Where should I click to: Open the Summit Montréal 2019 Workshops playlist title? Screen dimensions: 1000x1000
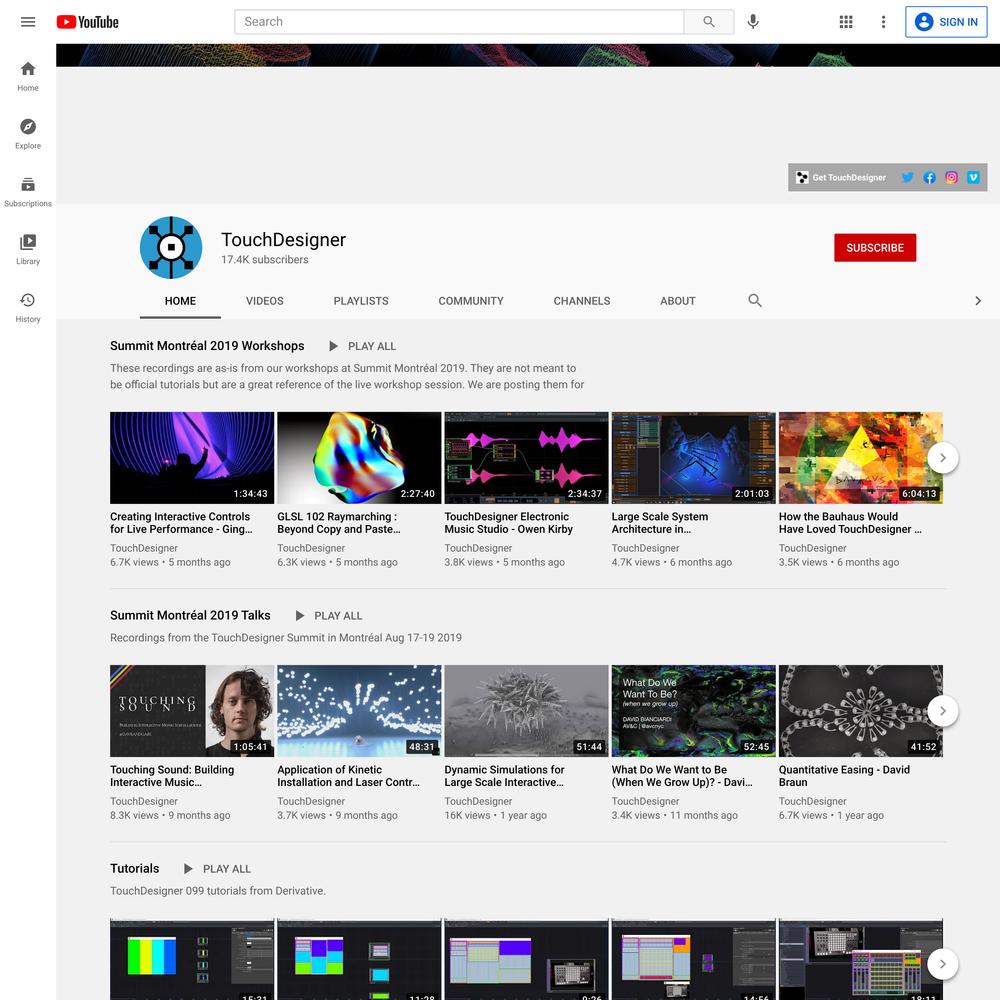click(207, 346)
